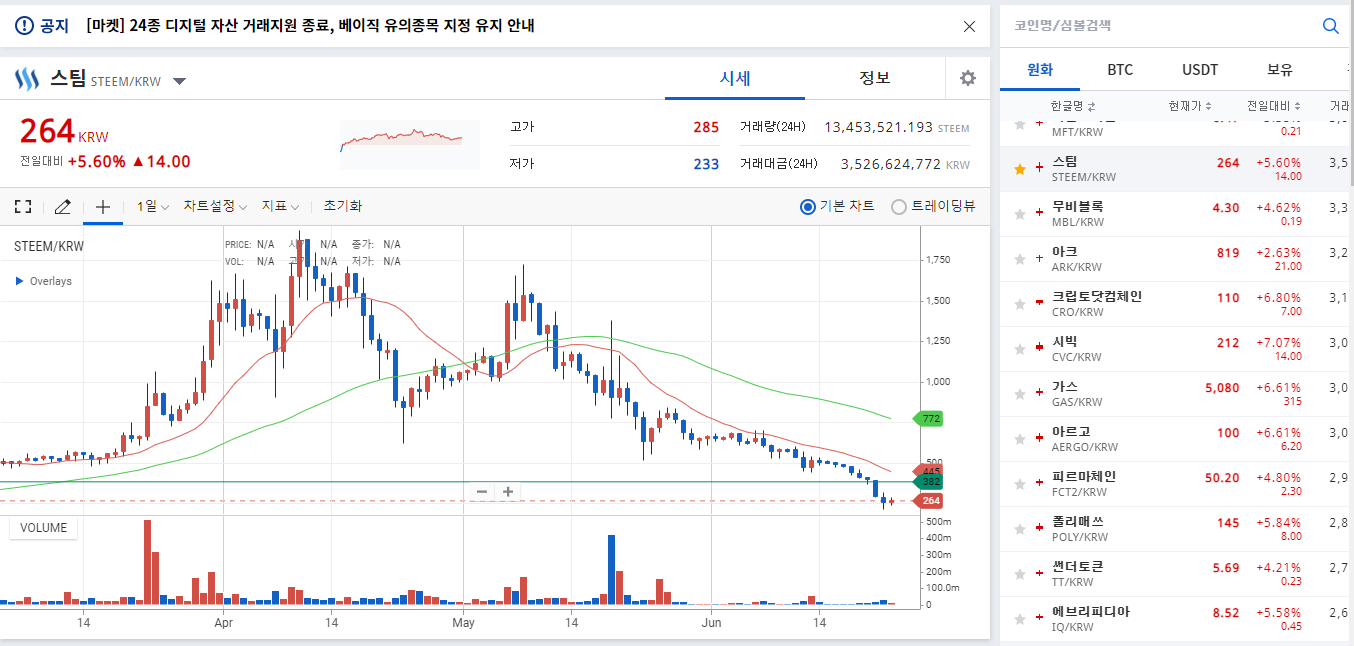Expand the Overlays section
The width and height of the screenshot is (1354, 646).
44,281
